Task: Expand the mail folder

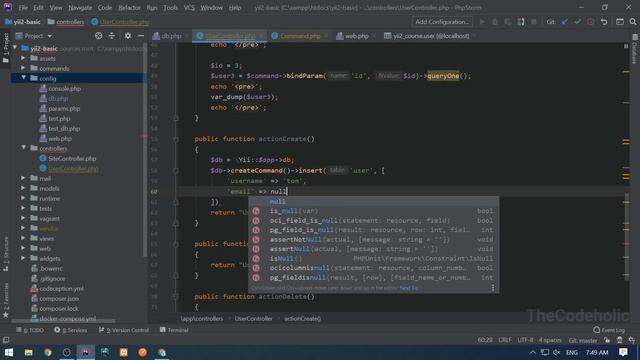Action: (23, 178)
